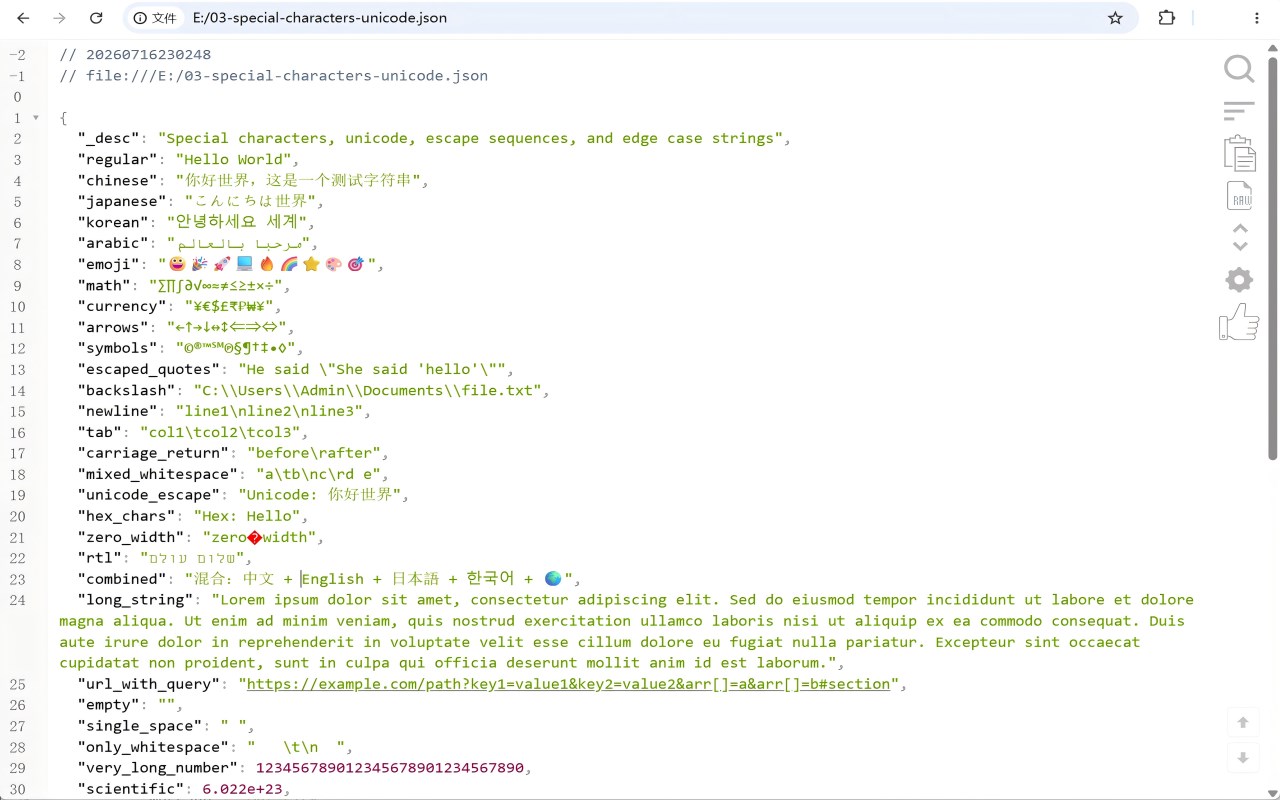The height and width of the screenshot is (800, 1280).
Task: Click the file path comment line
Action: (273, 75)
